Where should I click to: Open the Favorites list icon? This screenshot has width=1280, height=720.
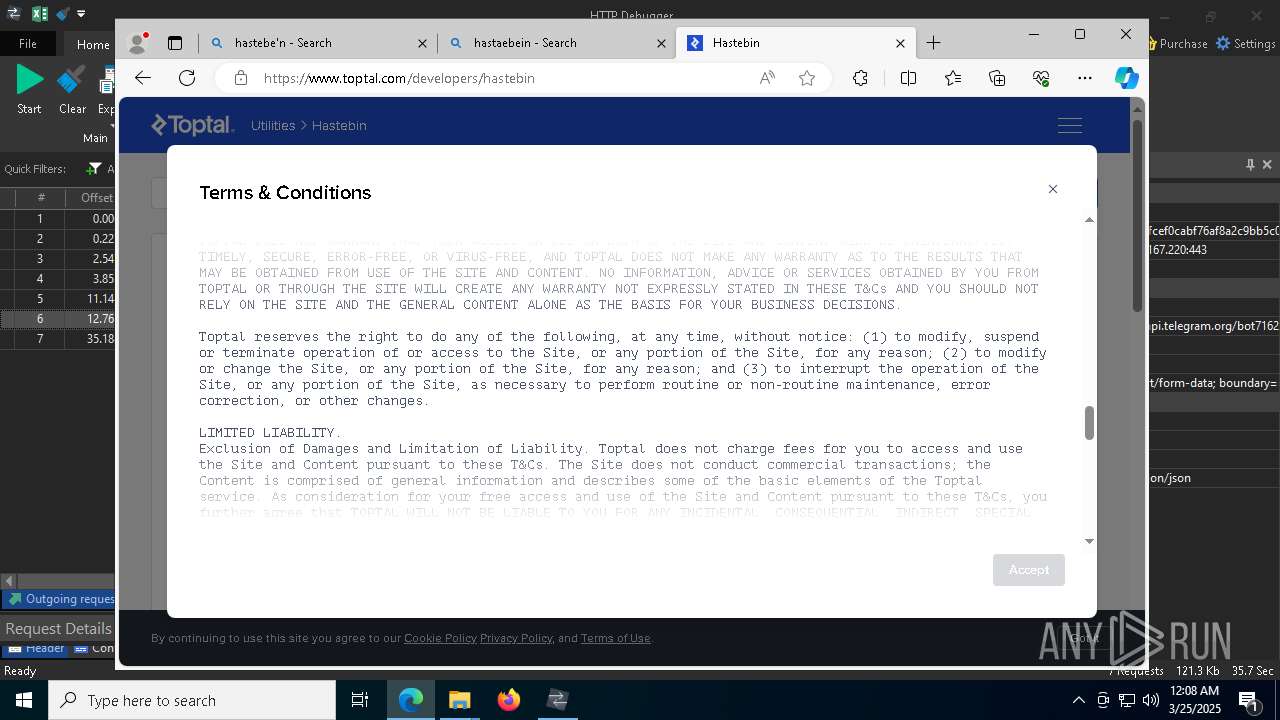pos(953,78)
